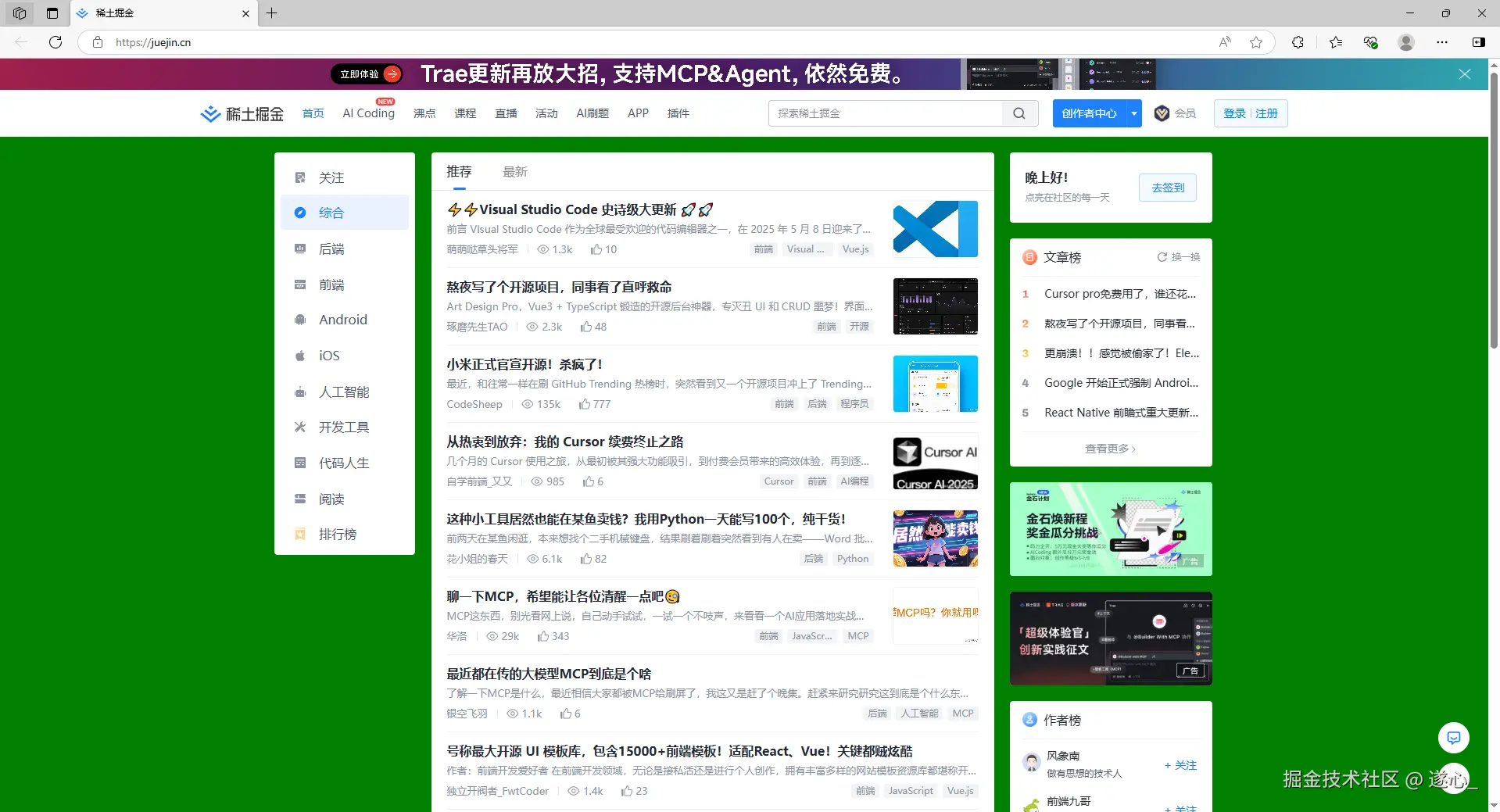Screen dimensions: 1500x812
Task: Click the floating feedback chat icon
Action: [x=1452, y=737]
